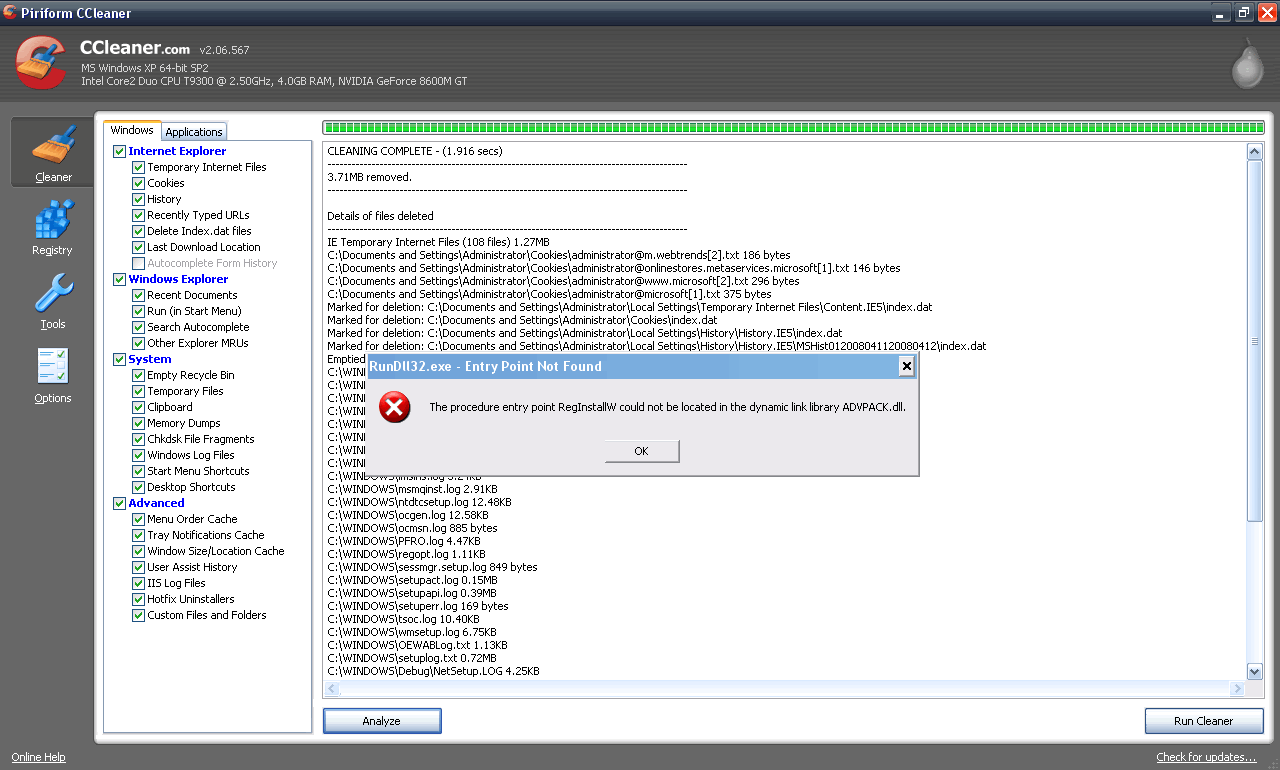Uncheck Temporary Internet Files option
This screenshot has width=1280, height=770.
(139, 167)
